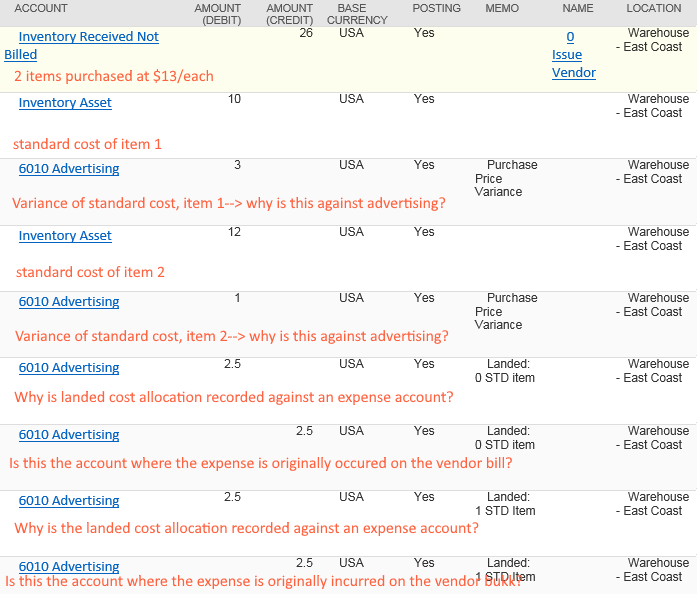Screen dimensions: 697x594
Task: Click the note '2 items purchased at $13/each'
Action: (114, 76)
